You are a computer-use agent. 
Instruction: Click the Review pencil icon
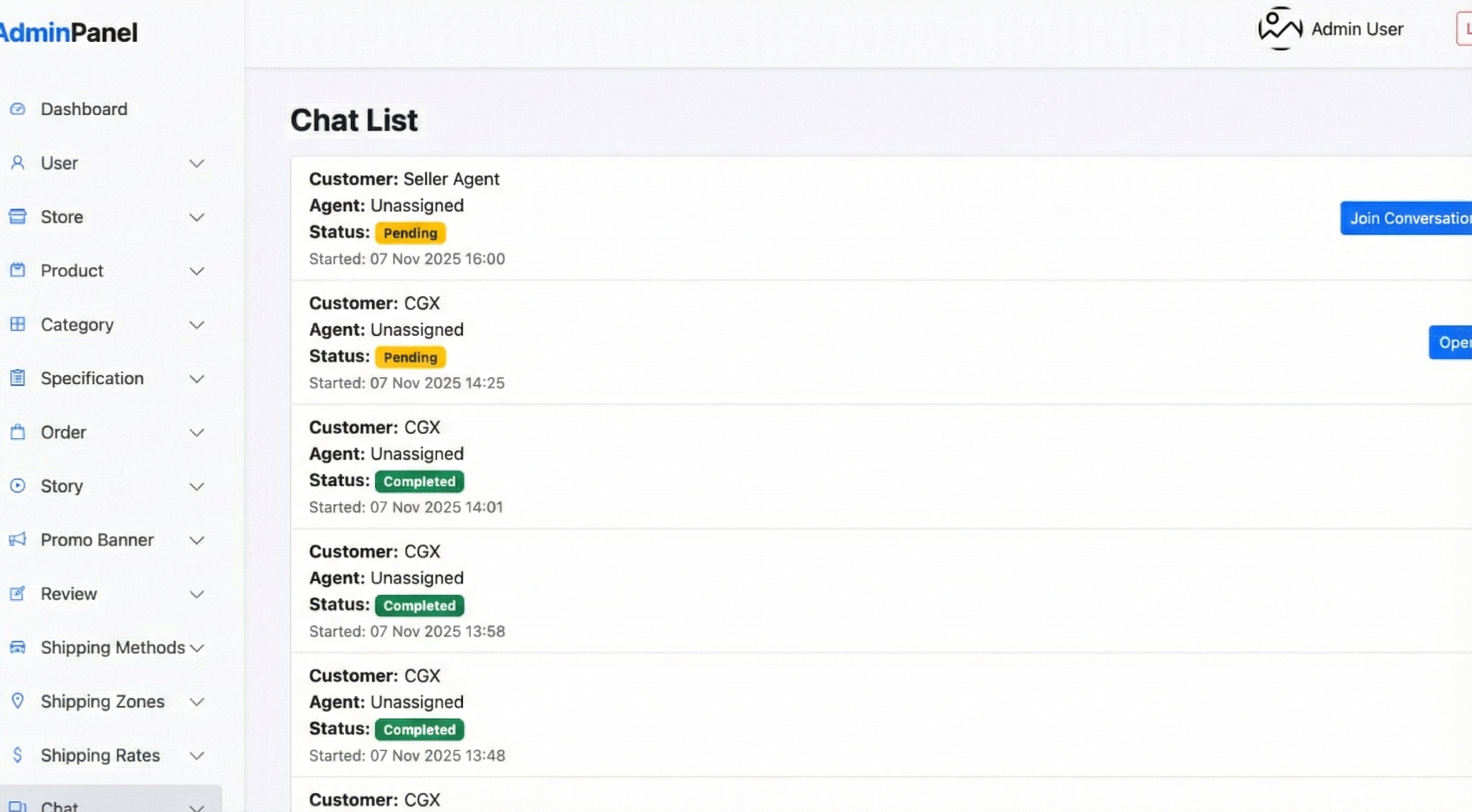[x=18, y=593]
